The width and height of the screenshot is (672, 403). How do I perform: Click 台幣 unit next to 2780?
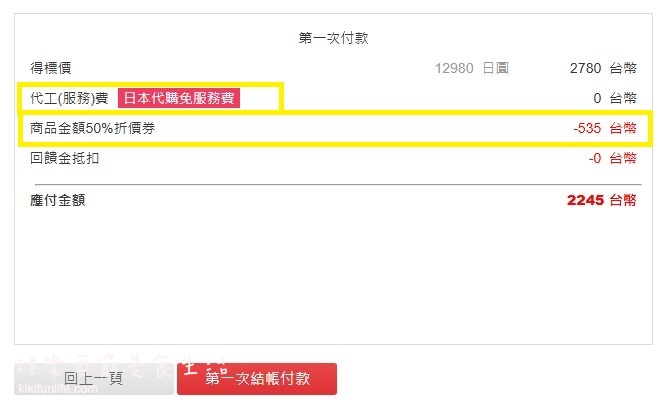pos(623,68)
